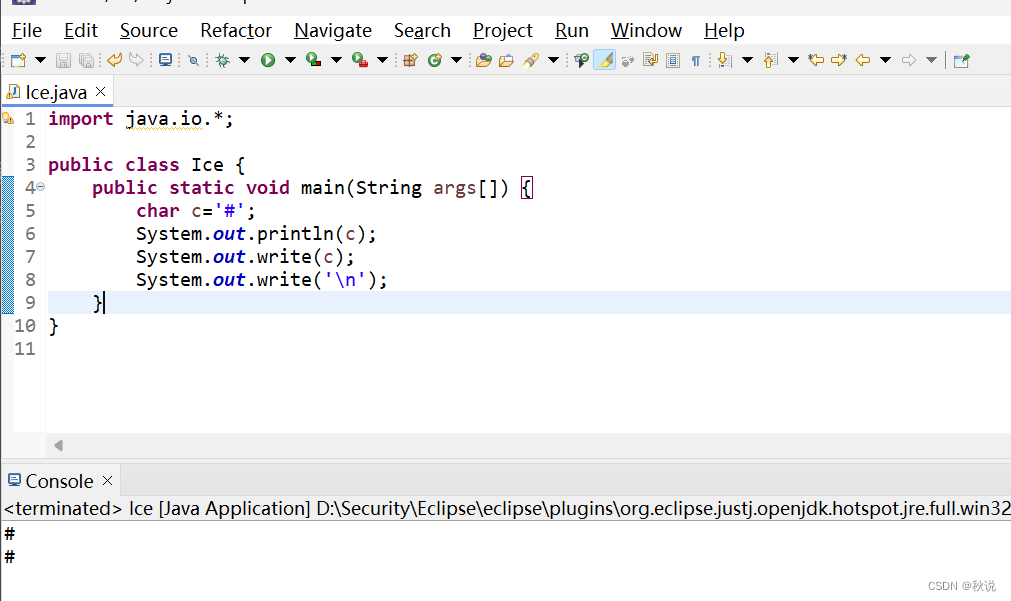Toggle Mark Occurrences highlighter
Screen dimensions: 1011x601
pyautogui.click(x=604, y=60)
